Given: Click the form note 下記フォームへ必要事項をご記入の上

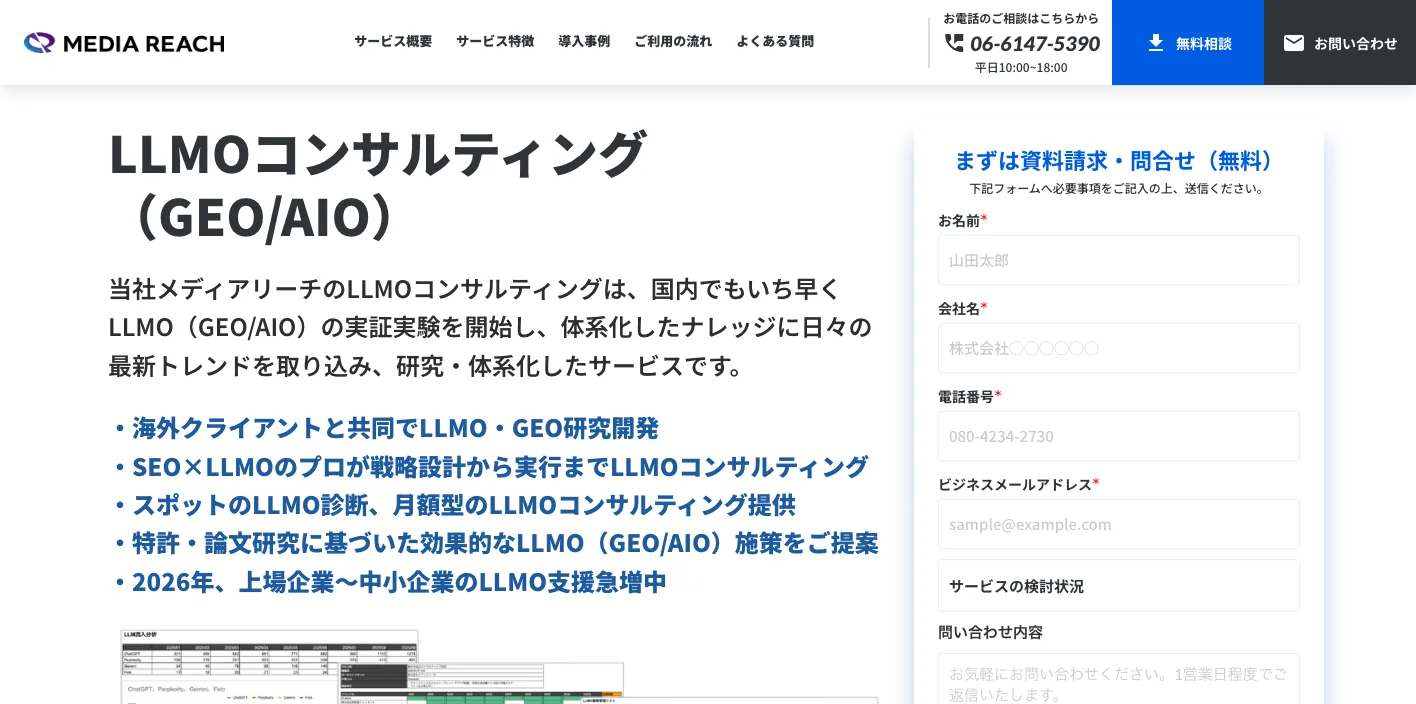Looking at the screenshot, I should click(x=1118, y=188).
